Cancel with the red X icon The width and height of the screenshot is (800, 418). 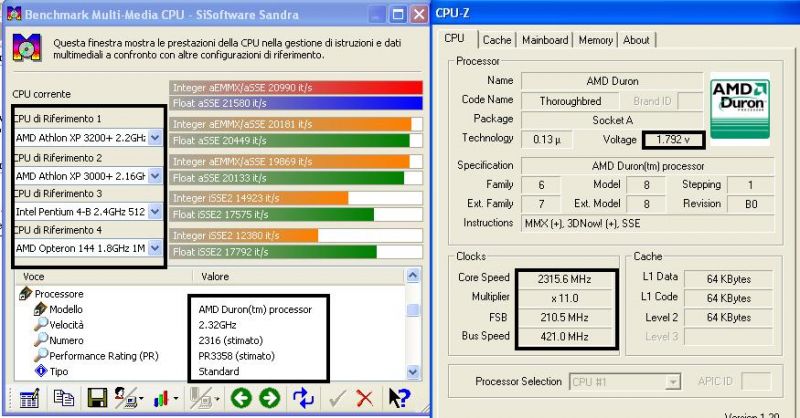364,398
